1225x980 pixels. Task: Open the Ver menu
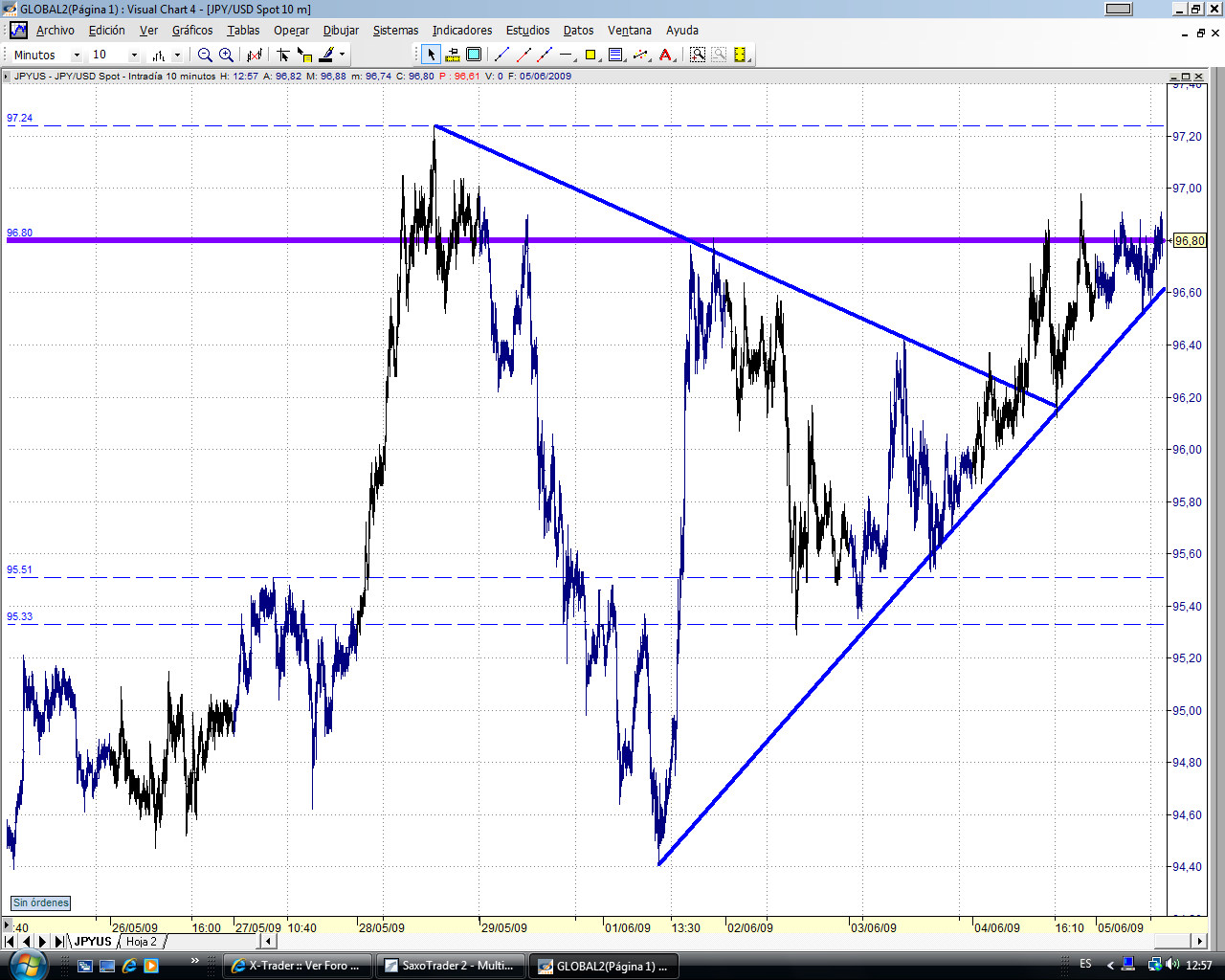click(148, 31)
